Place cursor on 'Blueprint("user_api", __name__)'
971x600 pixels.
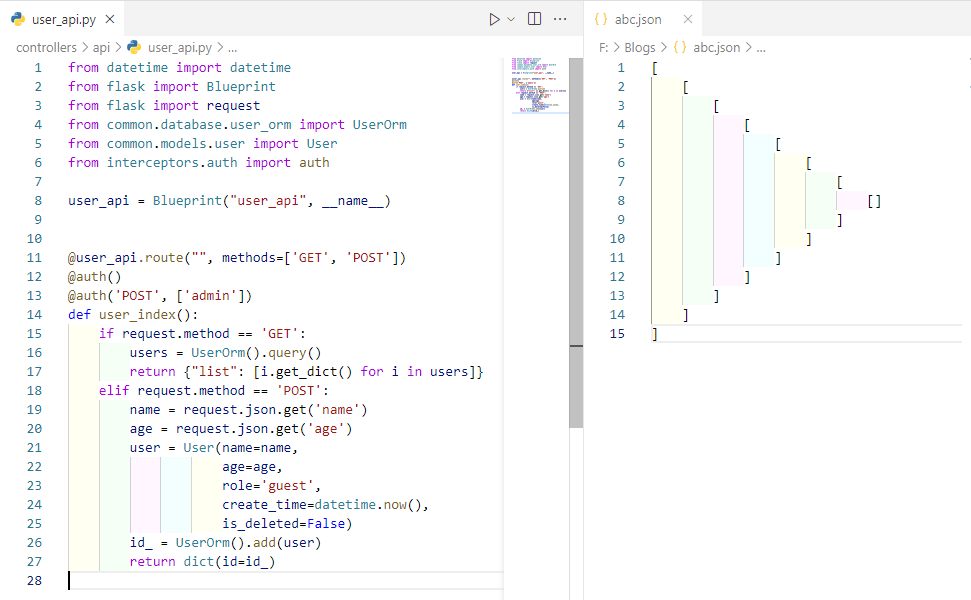pos(272,201)
